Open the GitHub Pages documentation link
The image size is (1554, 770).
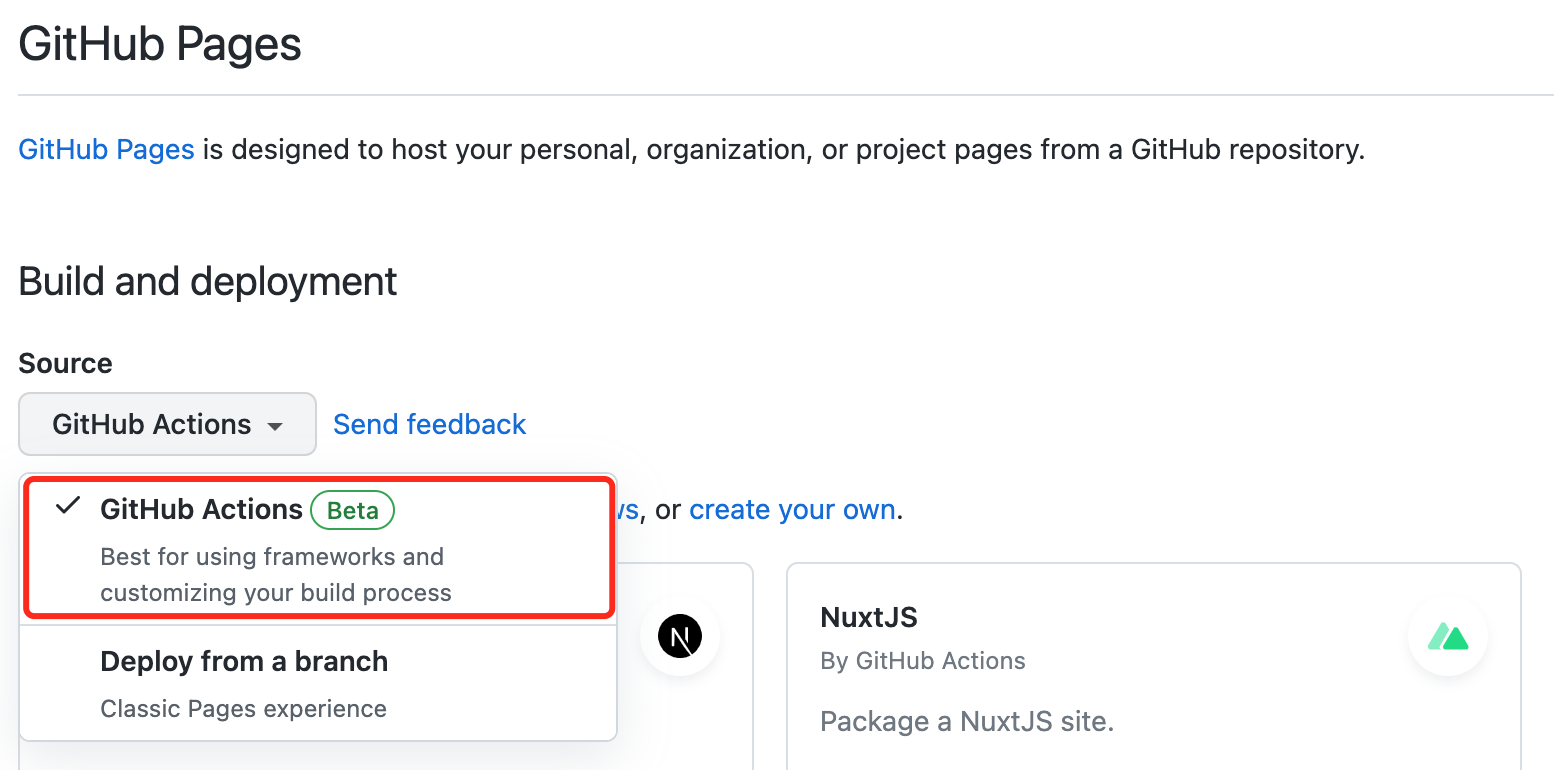click(x=106, y=150)
